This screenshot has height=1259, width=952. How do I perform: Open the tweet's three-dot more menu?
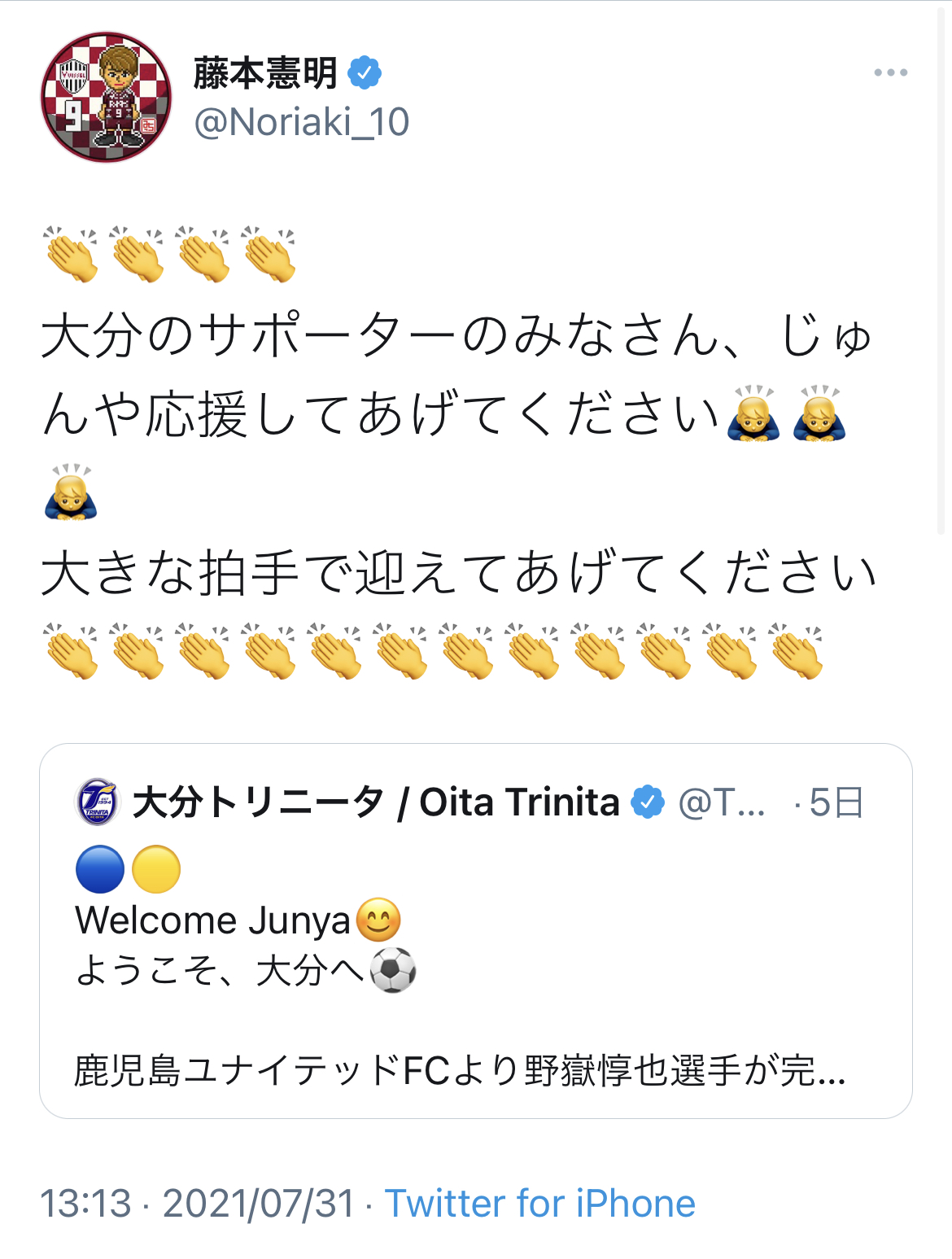[x=890, y=73]
